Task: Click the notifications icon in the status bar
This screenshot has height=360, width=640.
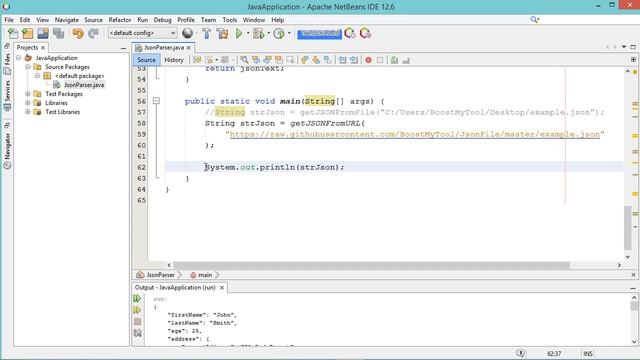Action: point(520,353)
